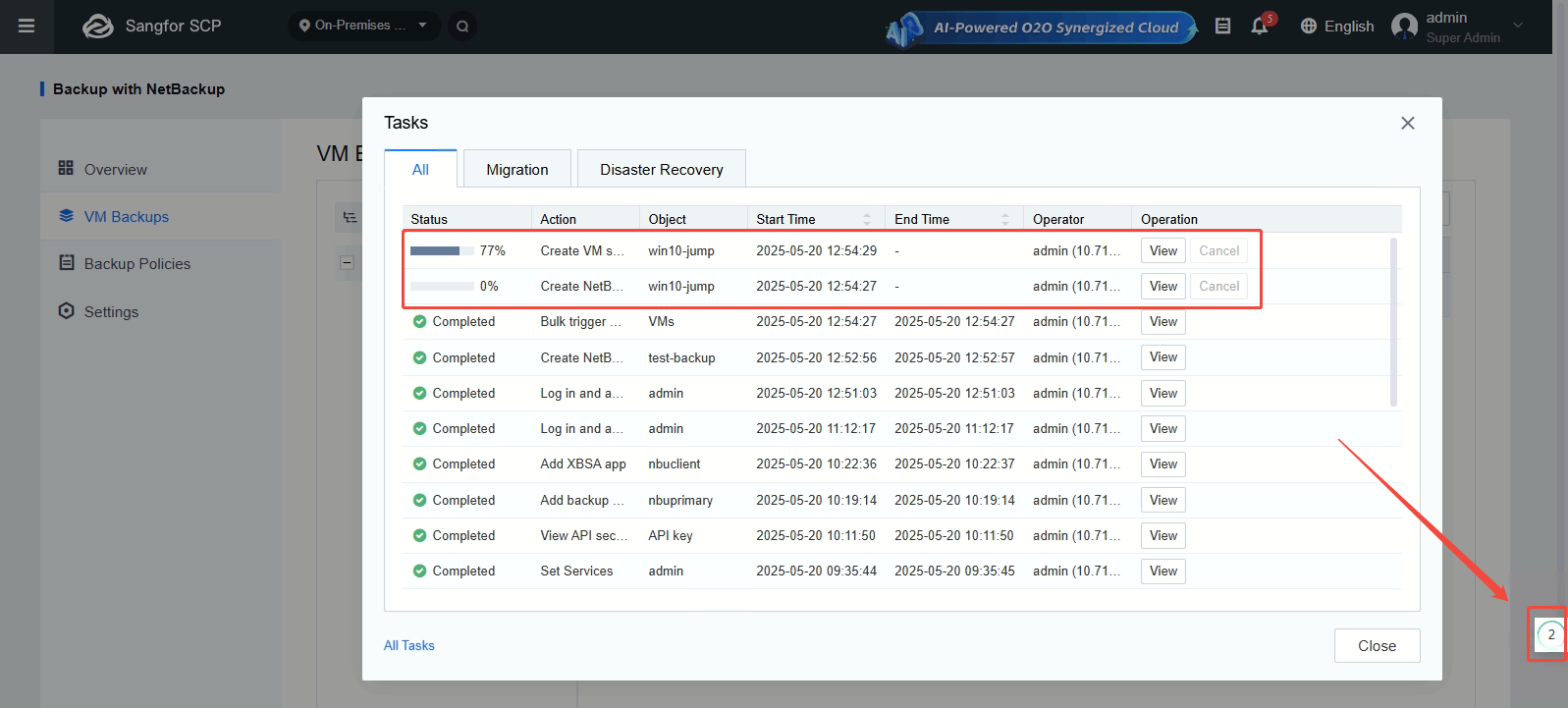Click the VM Backups layers icon
The image size is (1568, 708).
click(66, 215)
